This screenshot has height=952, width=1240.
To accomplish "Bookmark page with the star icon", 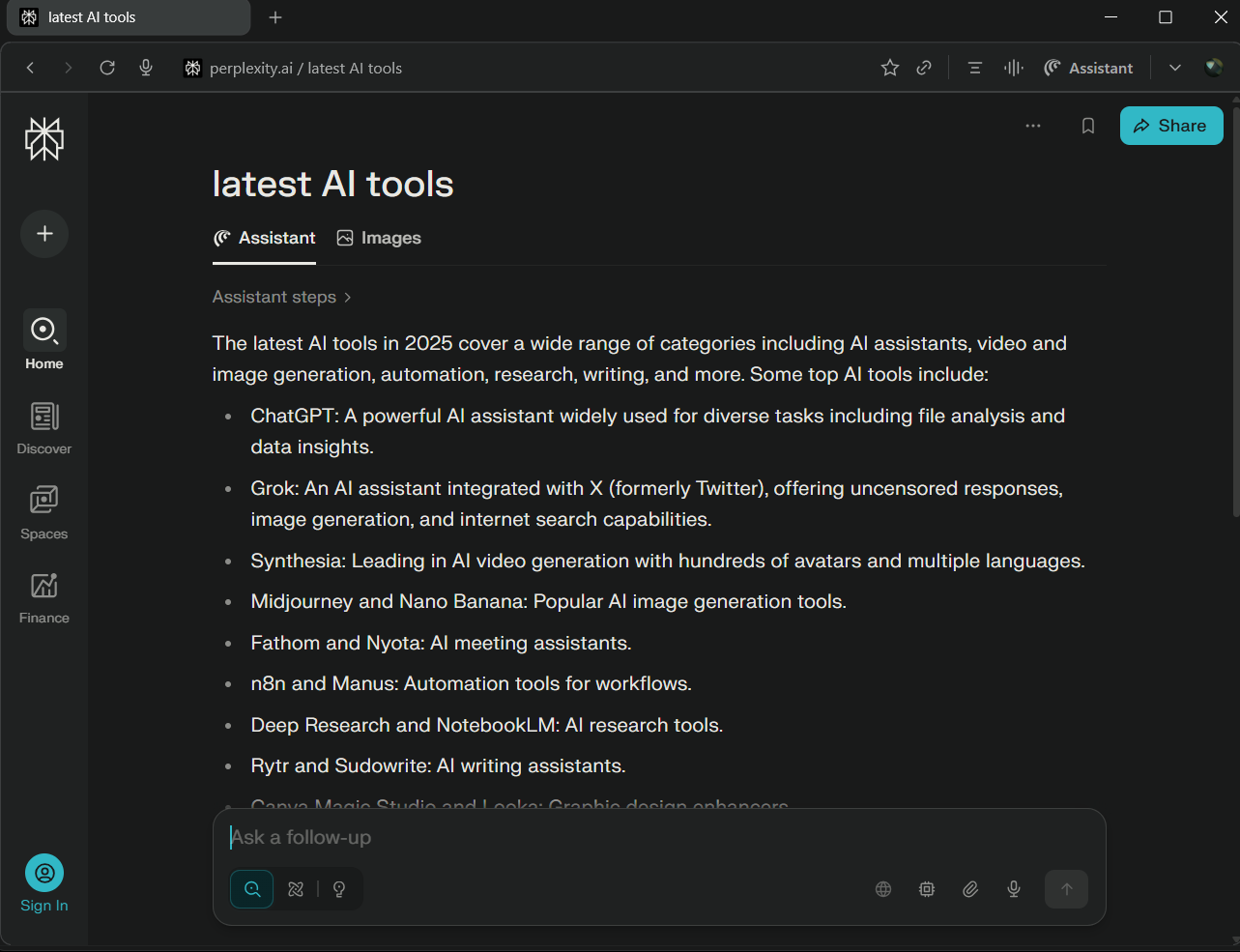I will pyautogui.click(x=890, y=68).
